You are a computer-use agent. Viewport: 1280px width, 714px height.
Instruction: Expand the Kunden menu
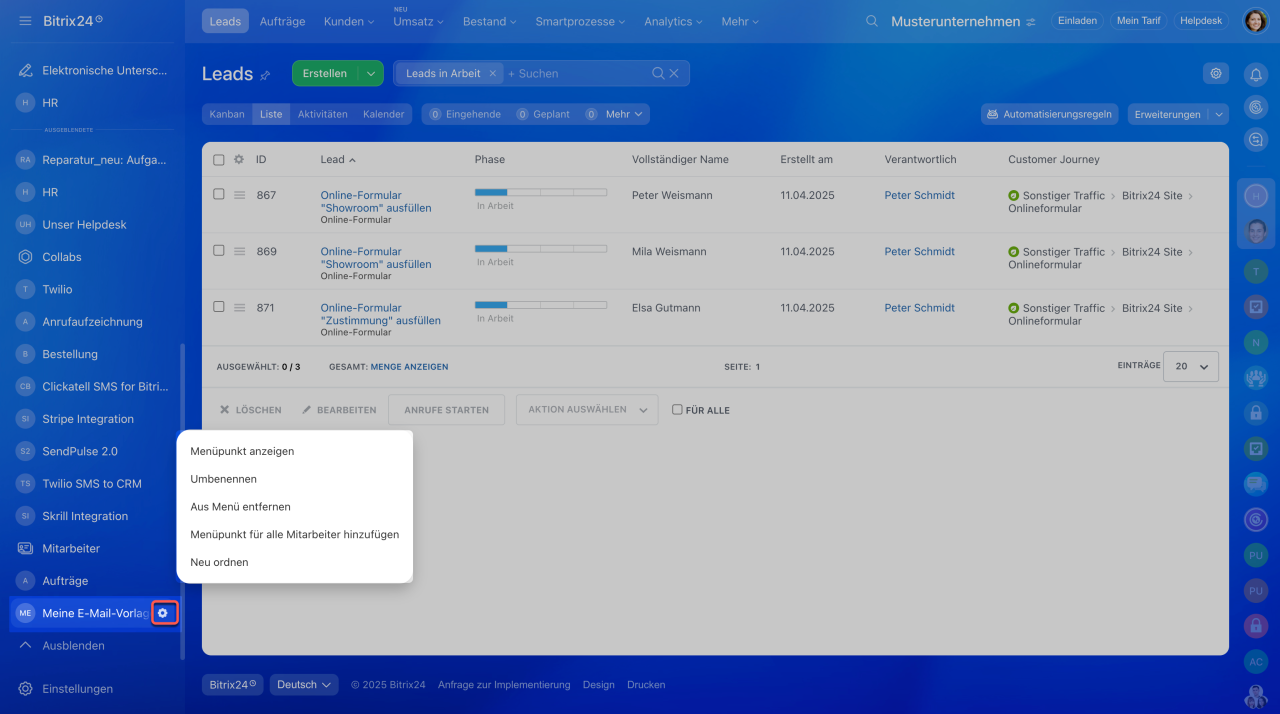click(x=349, y=21)
